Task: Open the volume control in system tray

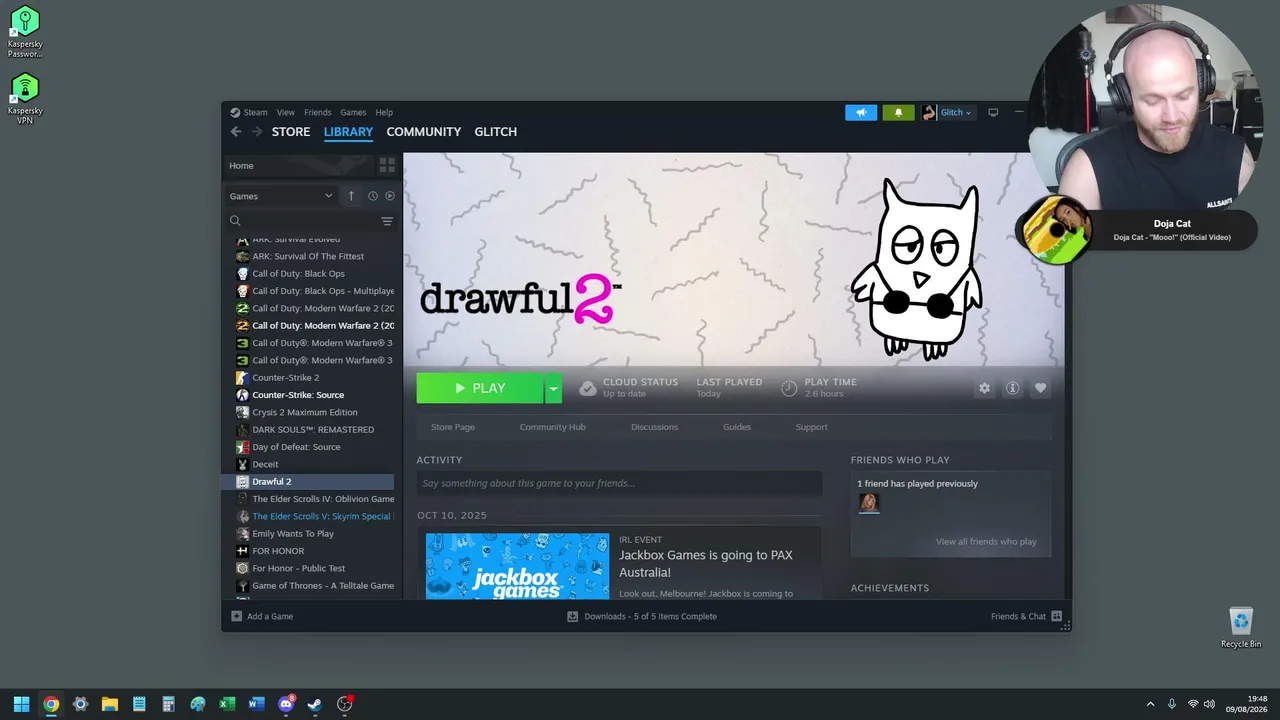Action: pyautogui.click(x=1209, y=704)
